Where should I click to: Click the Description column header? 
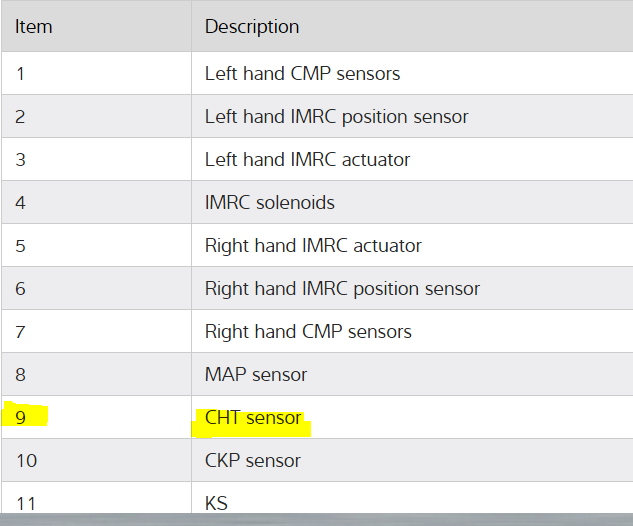click(252, 26)
